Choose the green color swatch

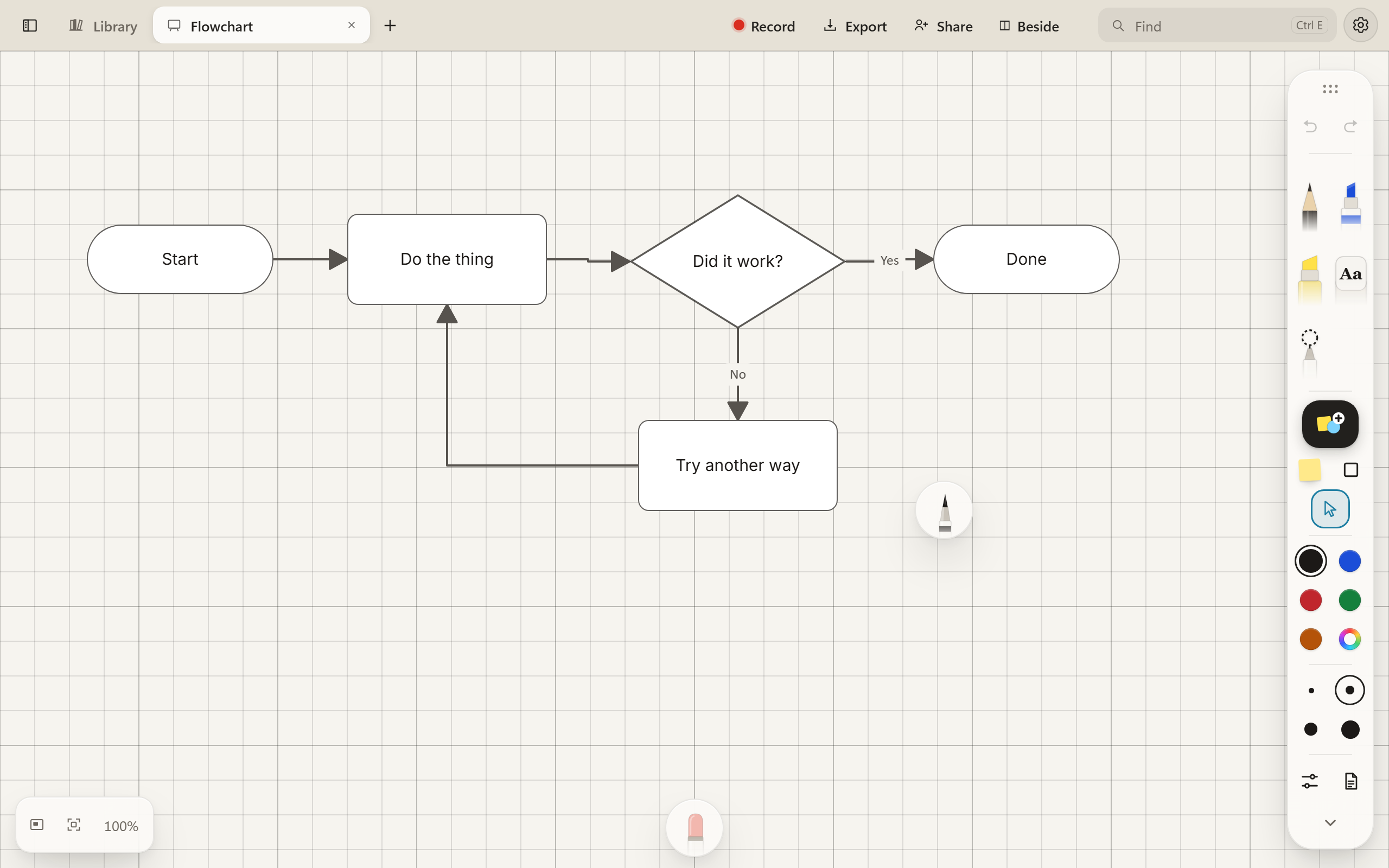(1350, 601)
